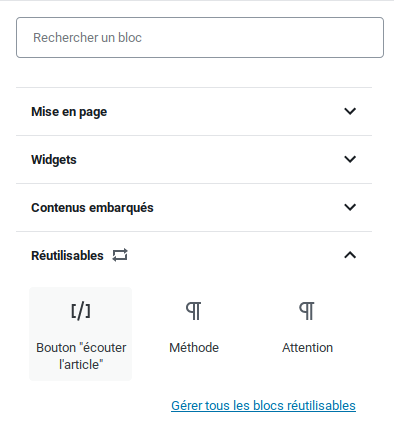Select the shortcode bracket icon block

81,311
